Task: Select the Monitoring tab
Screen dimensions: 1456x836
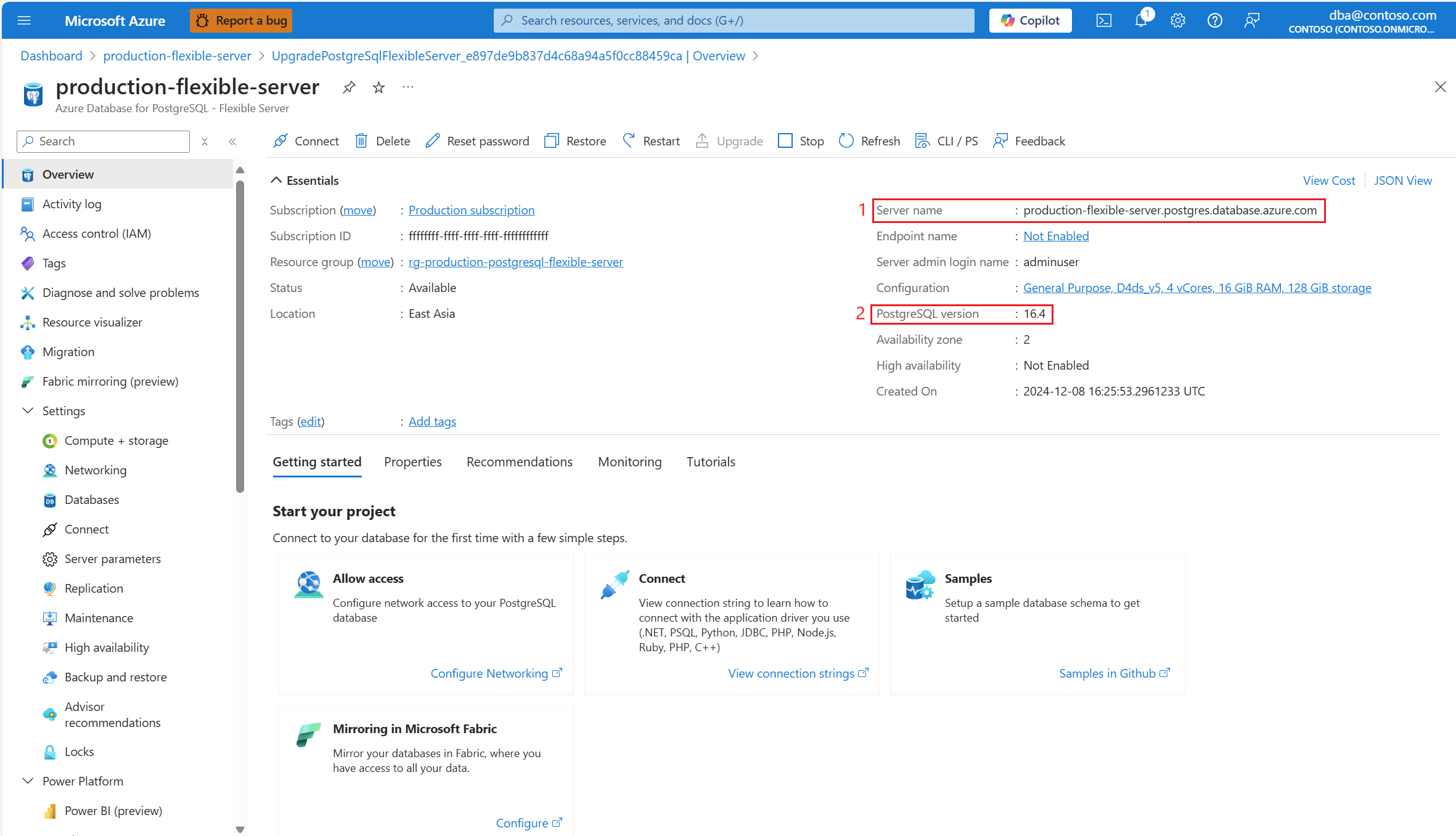Action: pyautogui.click(x=629, y=461)
